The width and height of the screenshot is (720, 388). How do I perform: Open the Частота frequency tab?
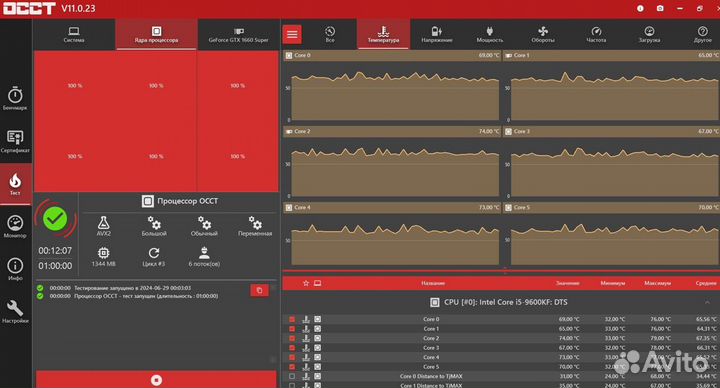click(596, 34)
